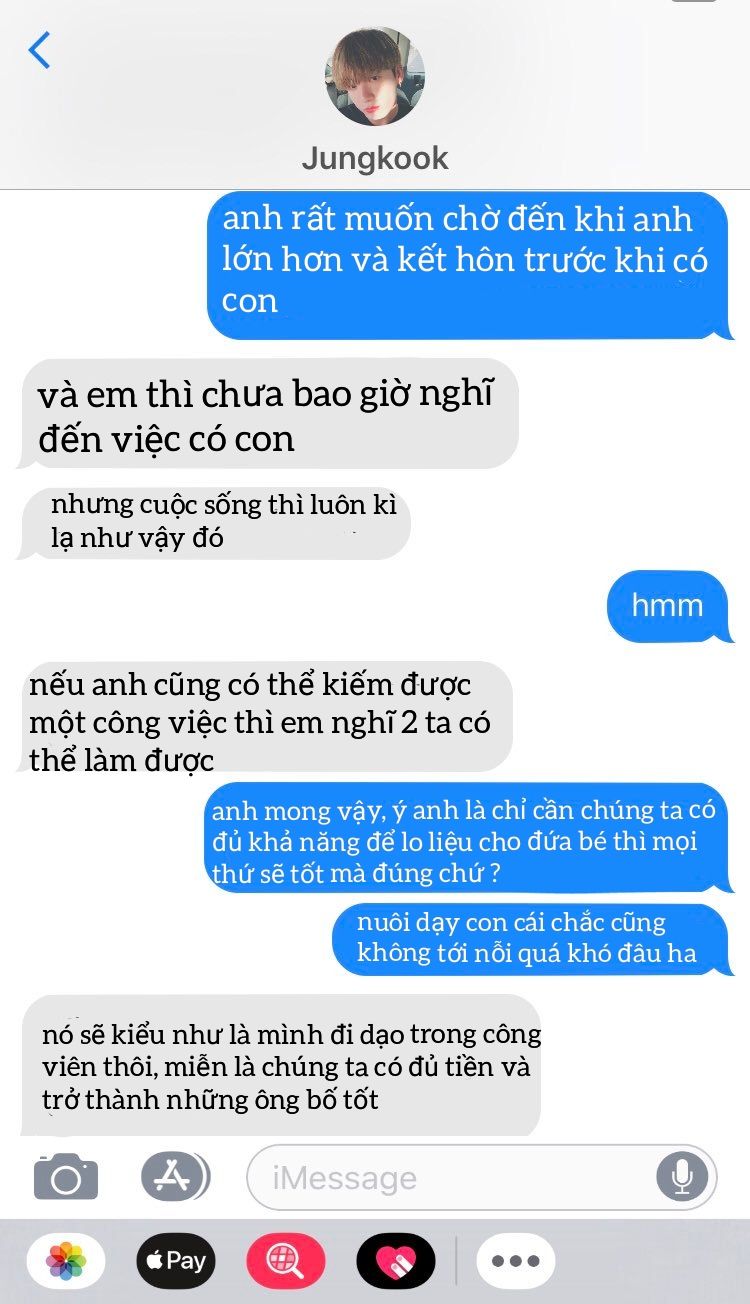Open the Jungkook contact avatar

[x=375, y=77]
